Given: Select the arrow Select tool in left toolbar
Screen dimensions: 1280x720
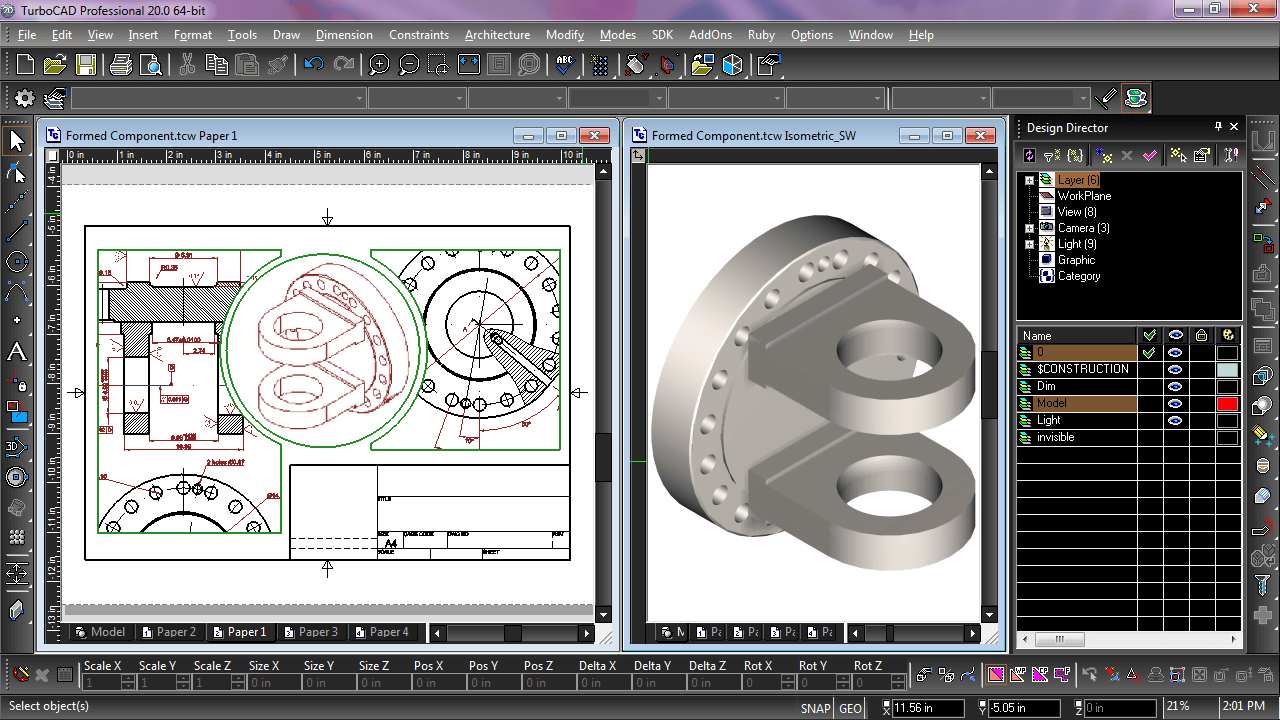Looking at the screenshot, I should tap(16, 140).
